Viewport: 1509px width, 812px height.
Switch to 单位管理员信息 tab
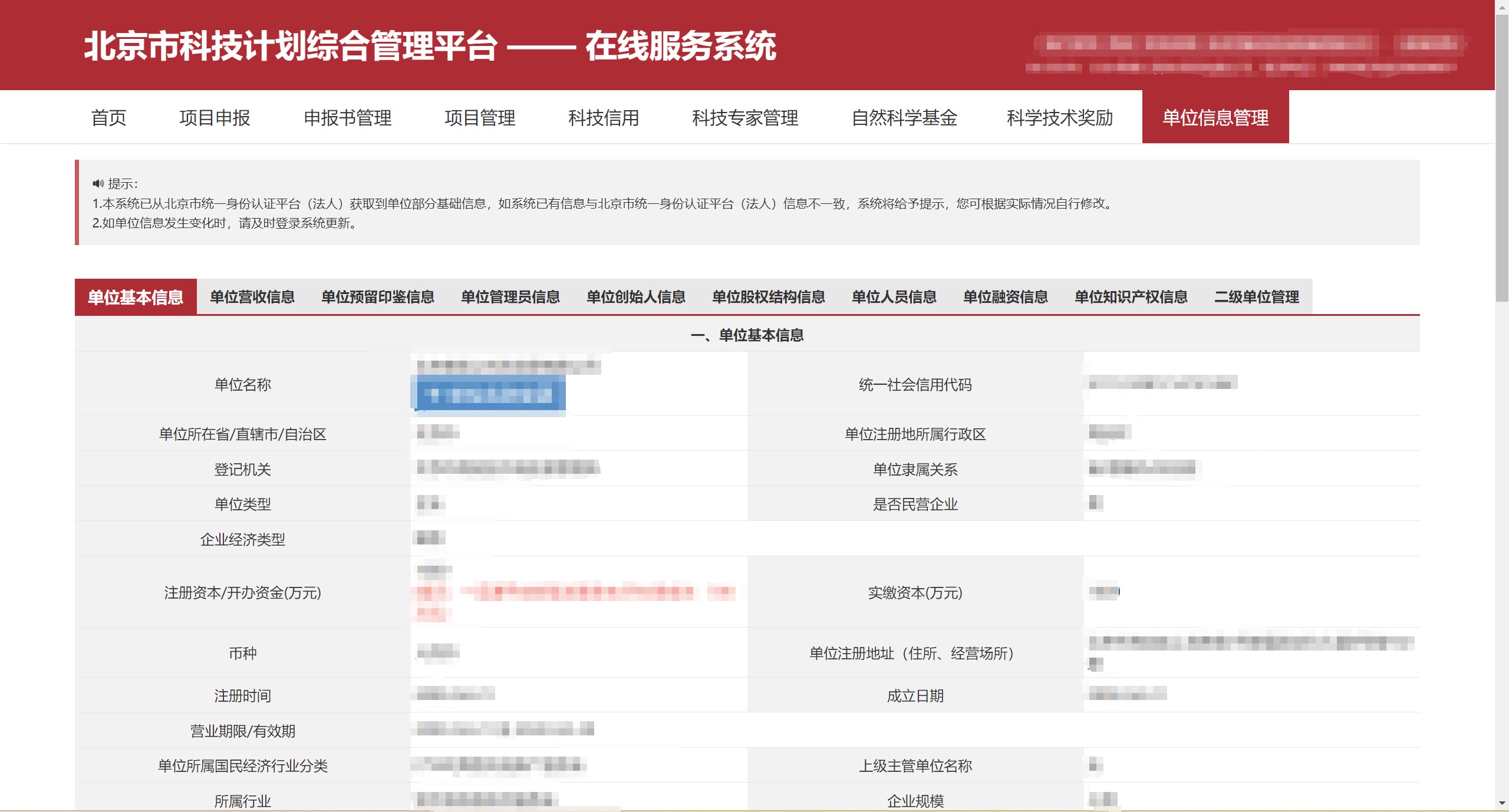click(510, 297)
